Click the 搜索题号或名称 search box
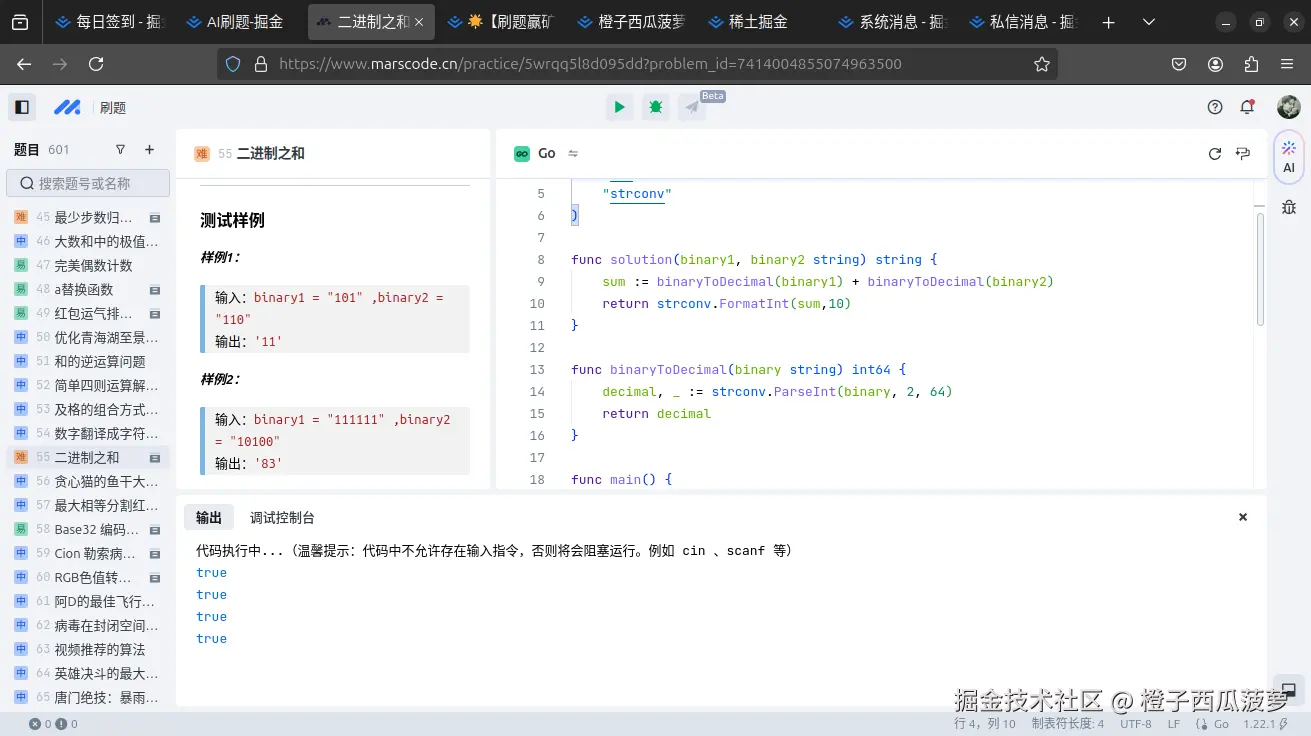 [x=88, y=183]
